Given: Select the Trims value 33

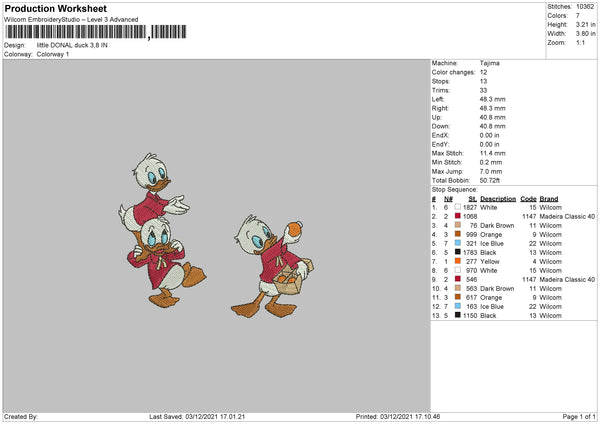Looking at the screenshot, I should pos(483,90).
